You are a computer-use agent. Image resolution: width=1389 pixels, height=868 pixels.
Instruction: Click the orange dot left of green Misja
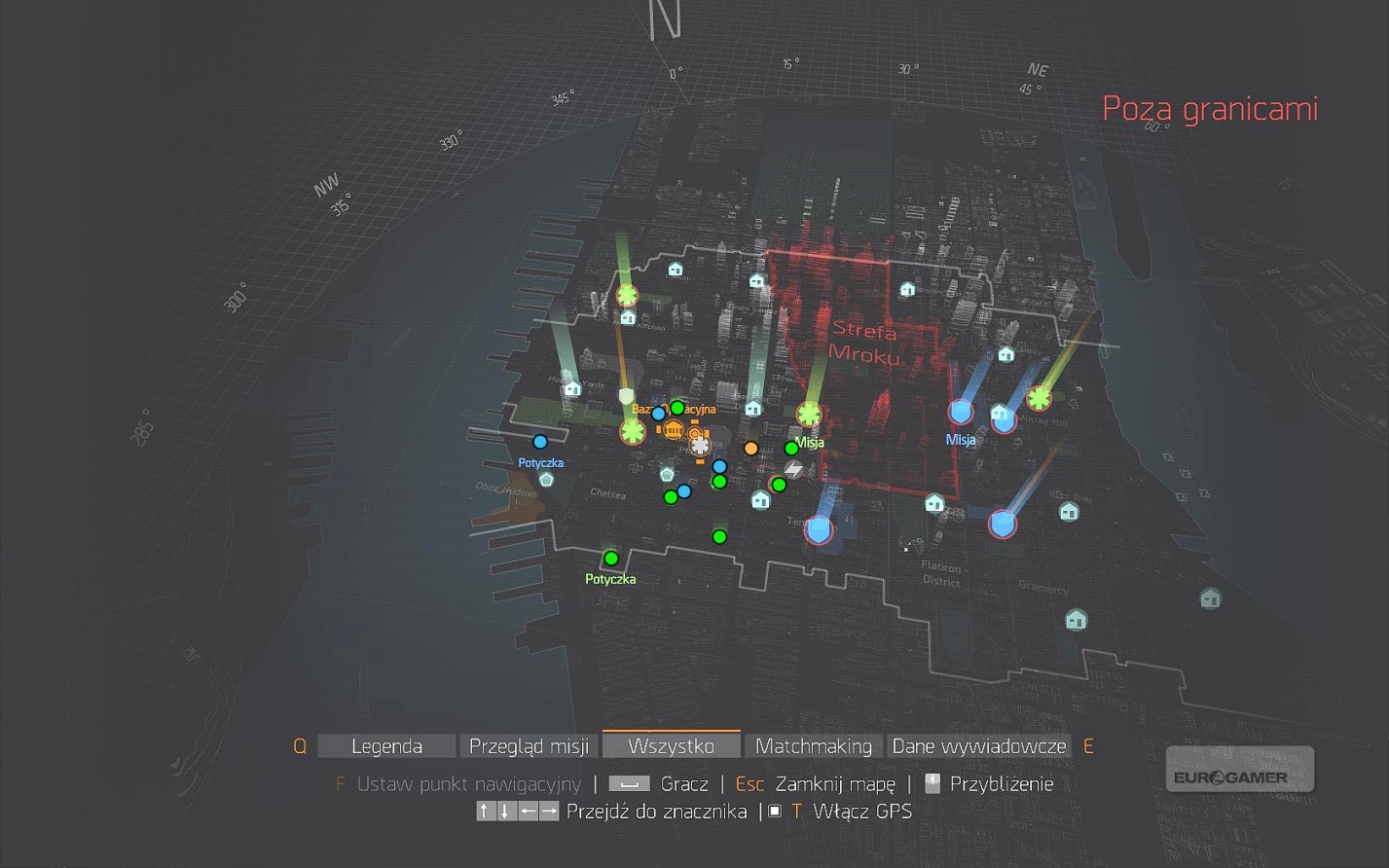click(750, 449)
